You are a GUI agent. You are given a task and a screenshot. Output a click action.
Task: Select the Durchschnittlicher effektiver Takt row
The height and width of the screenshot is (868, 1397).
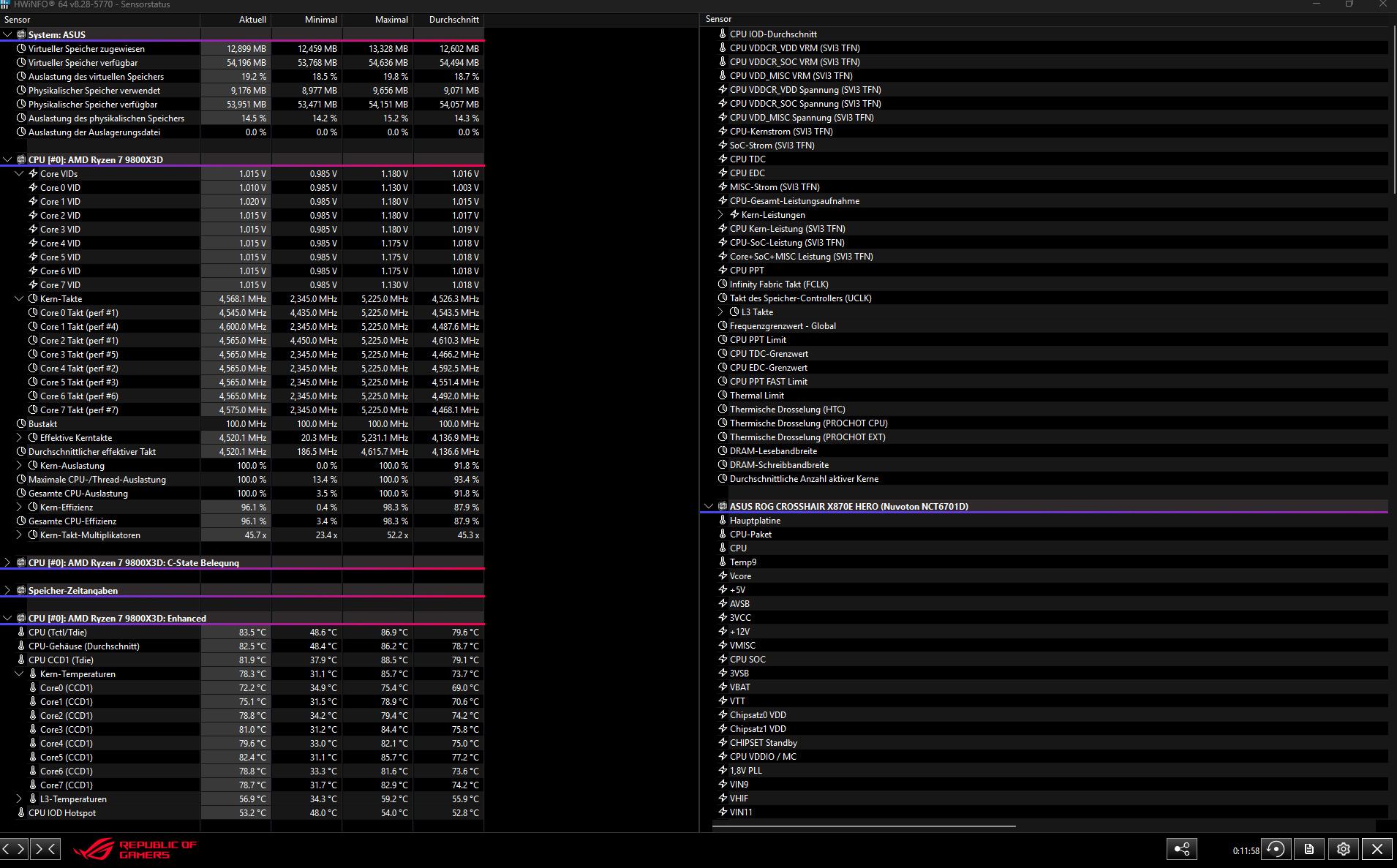tap(241, 451)
